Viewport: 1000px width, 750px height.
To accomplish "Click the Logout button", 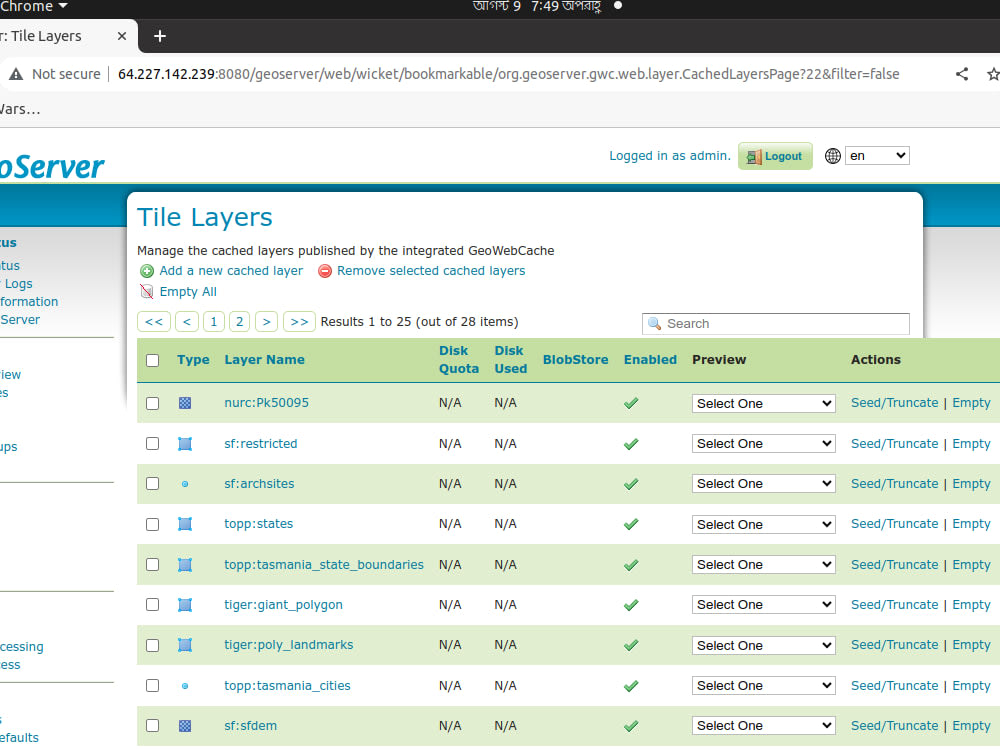I will pyautogui.click(x=775, y=156).
